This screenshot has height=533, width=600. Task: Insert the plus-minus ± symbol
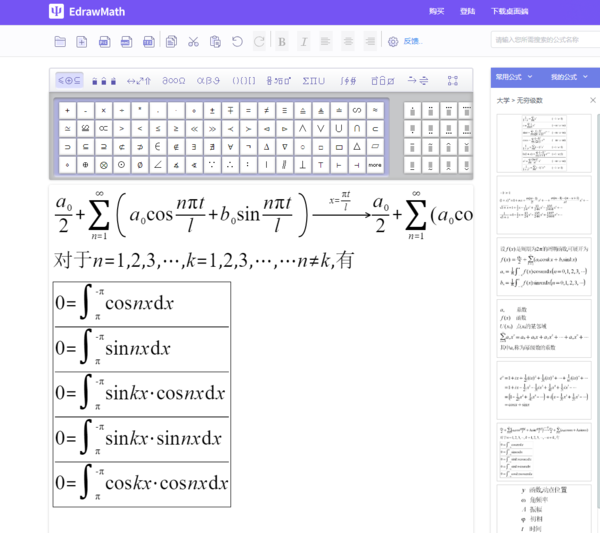[212, 111]
